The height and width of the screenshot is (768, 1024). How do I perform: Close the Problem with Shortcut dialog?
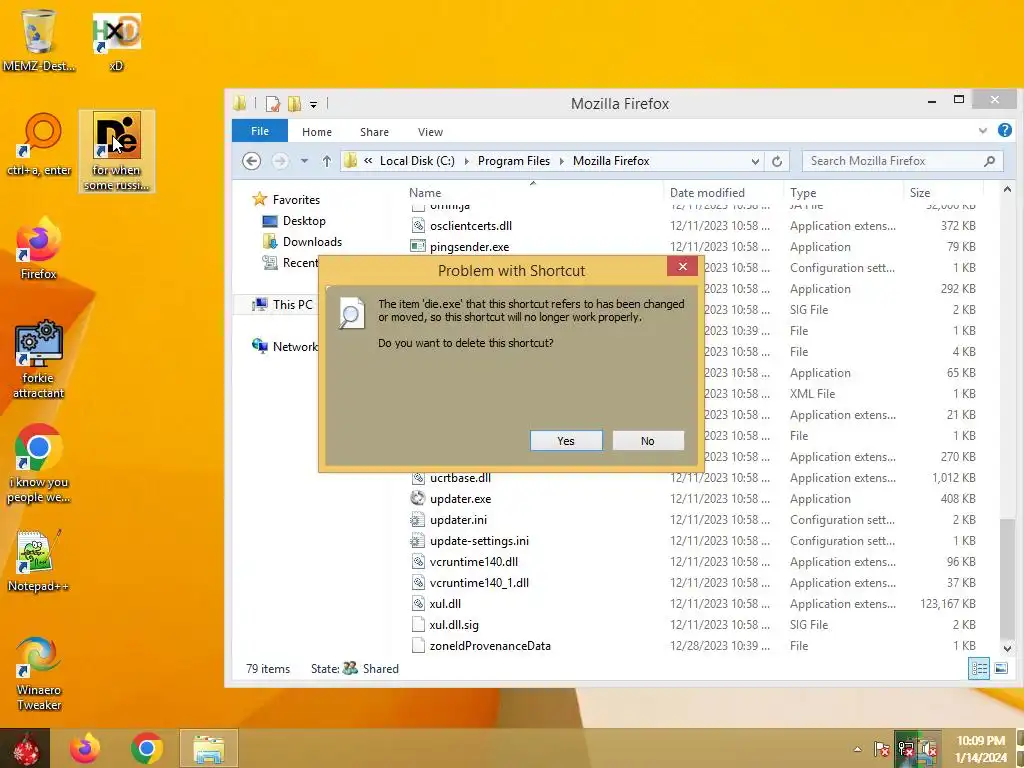(x=682, y=266)
